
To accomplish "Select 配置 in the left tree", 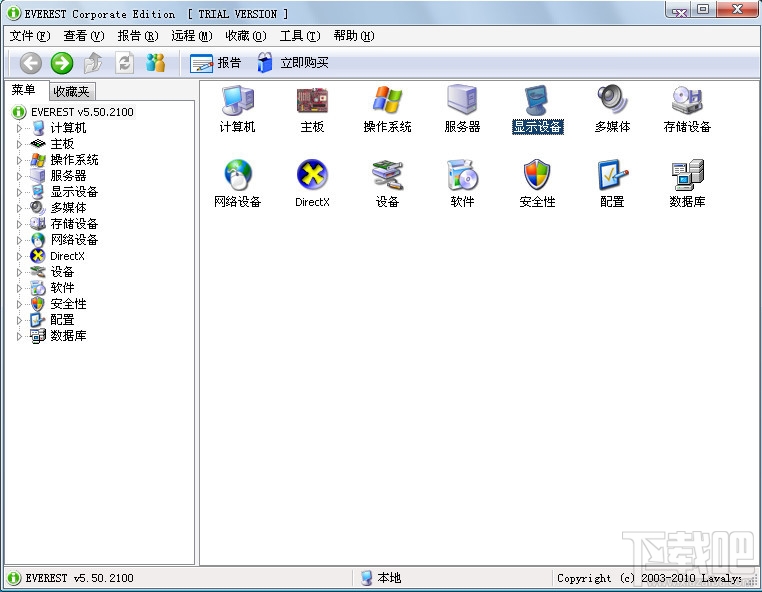I will coord(62,321).
